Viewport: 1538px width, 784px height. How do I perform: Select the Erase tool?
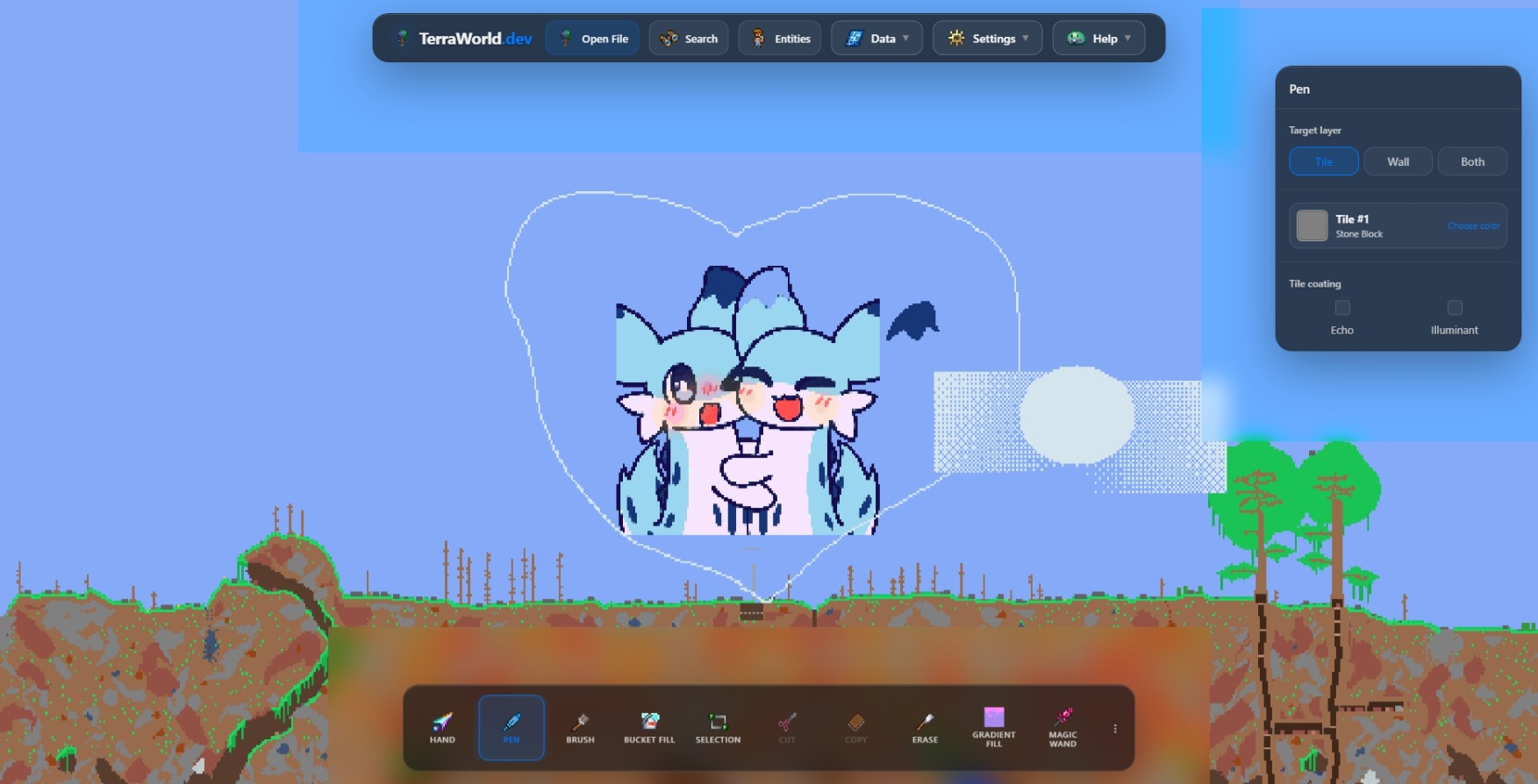(925, 728)
